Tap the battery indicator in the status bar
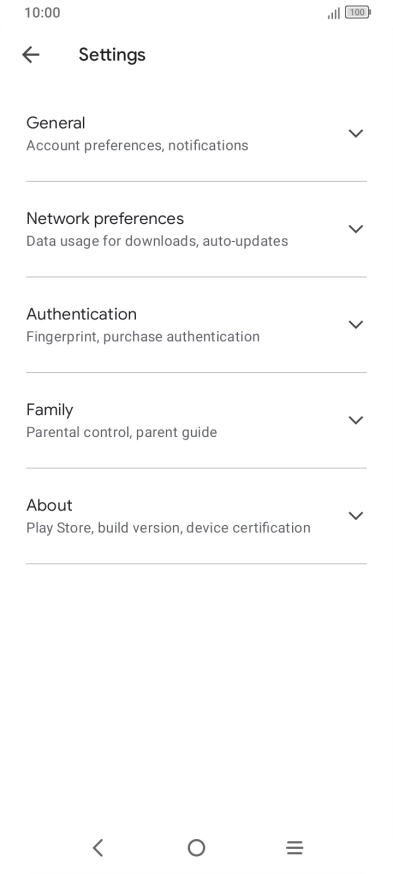This screenshot has height=874, width=393. tap(357, 12)
